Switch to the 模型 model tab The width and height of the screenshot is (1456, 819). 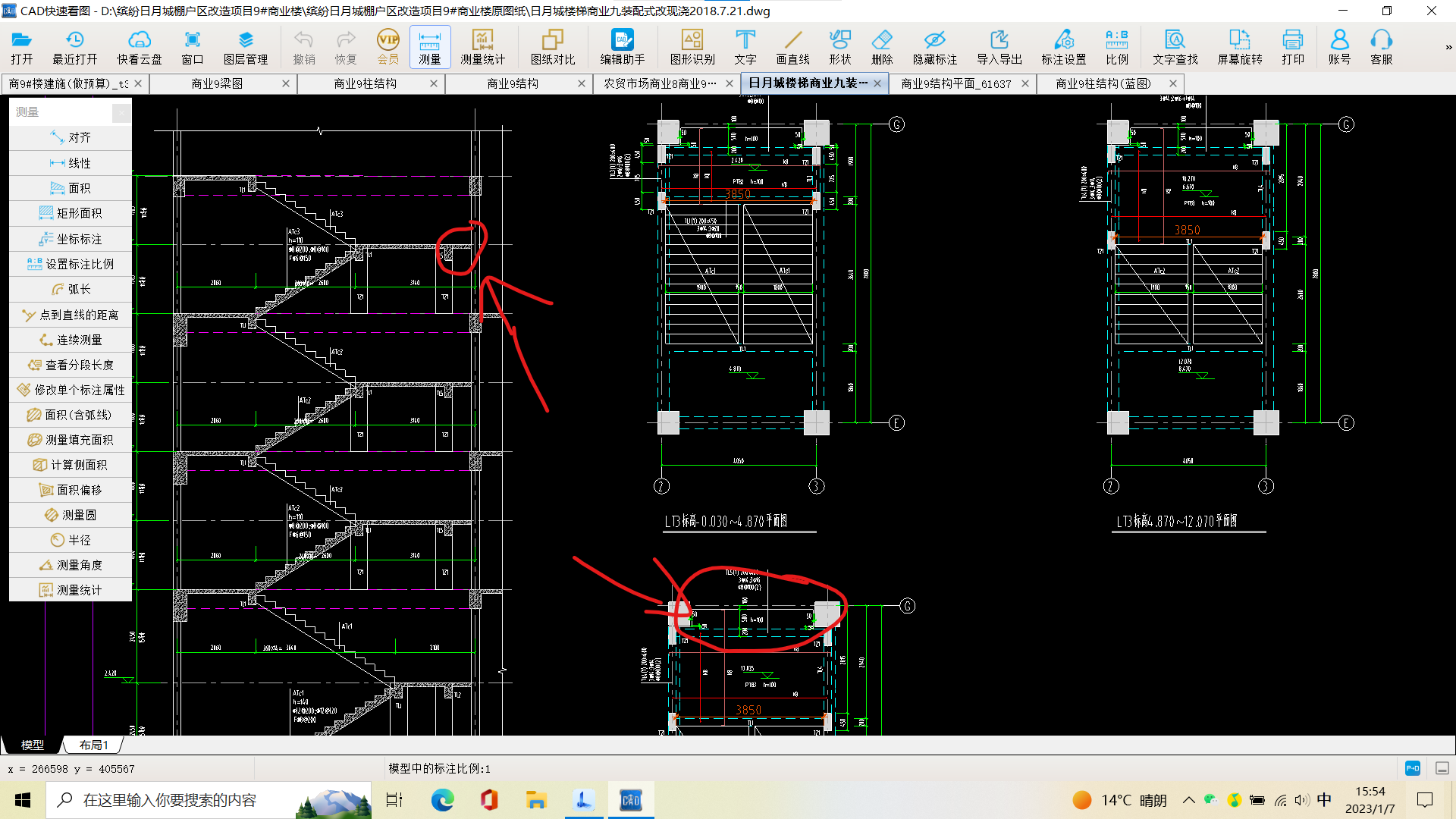[x=32, y=745]
